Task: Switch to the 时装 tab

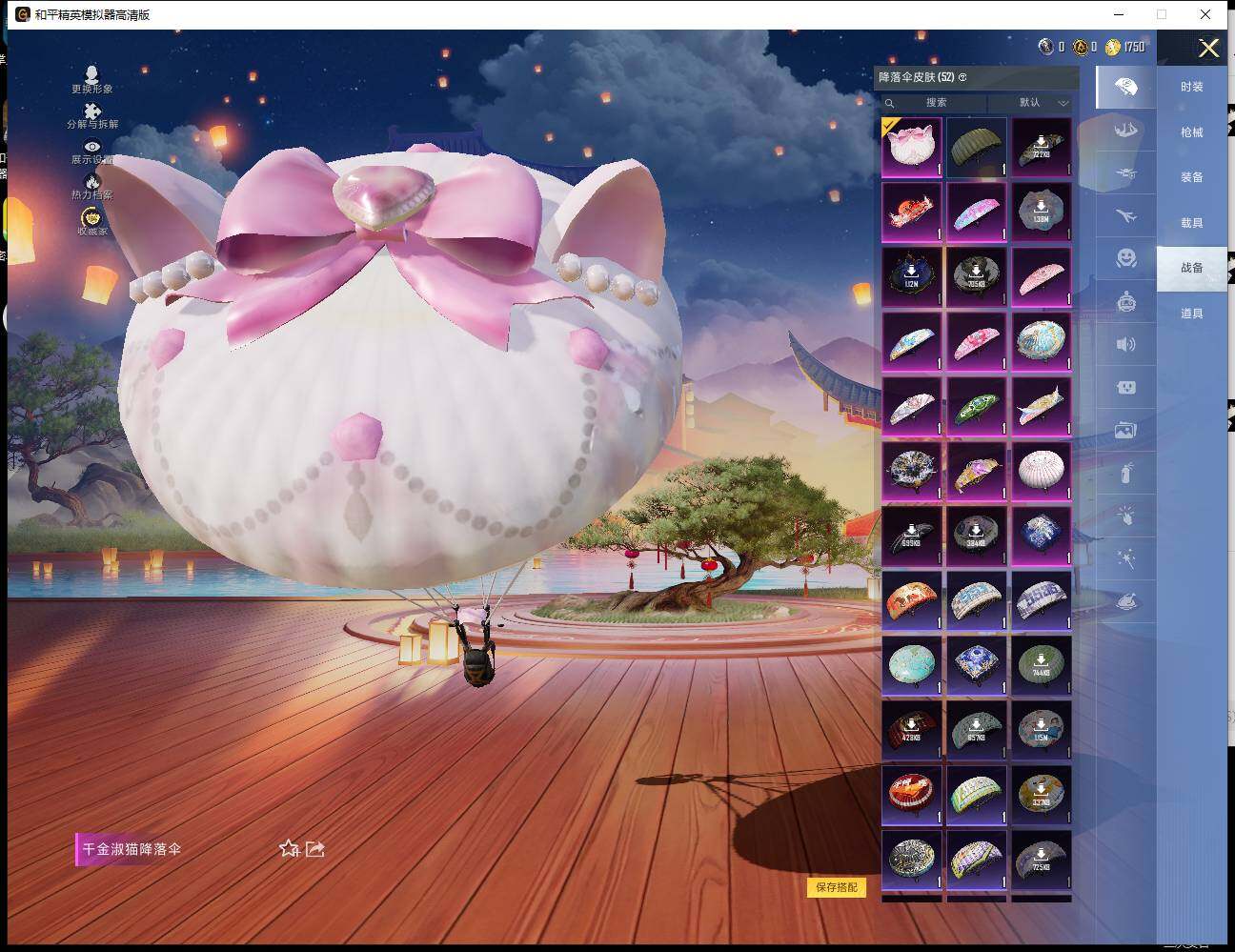Action: pos(1191,87)
